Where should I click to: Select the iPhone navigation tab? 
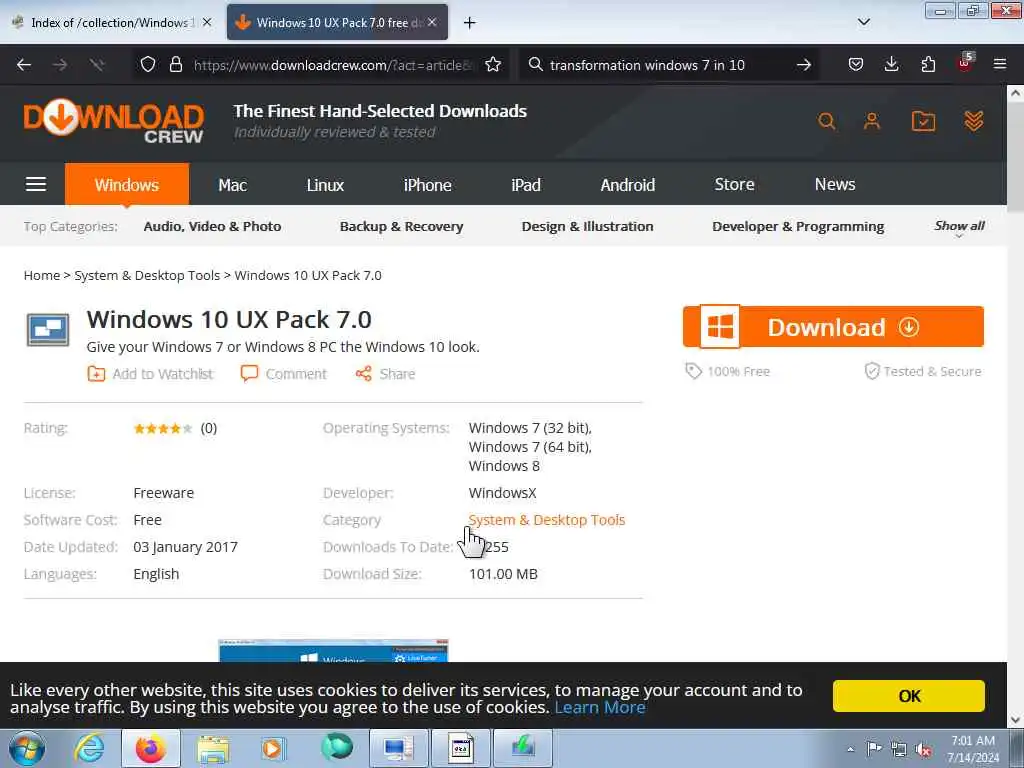pos(427,185)
